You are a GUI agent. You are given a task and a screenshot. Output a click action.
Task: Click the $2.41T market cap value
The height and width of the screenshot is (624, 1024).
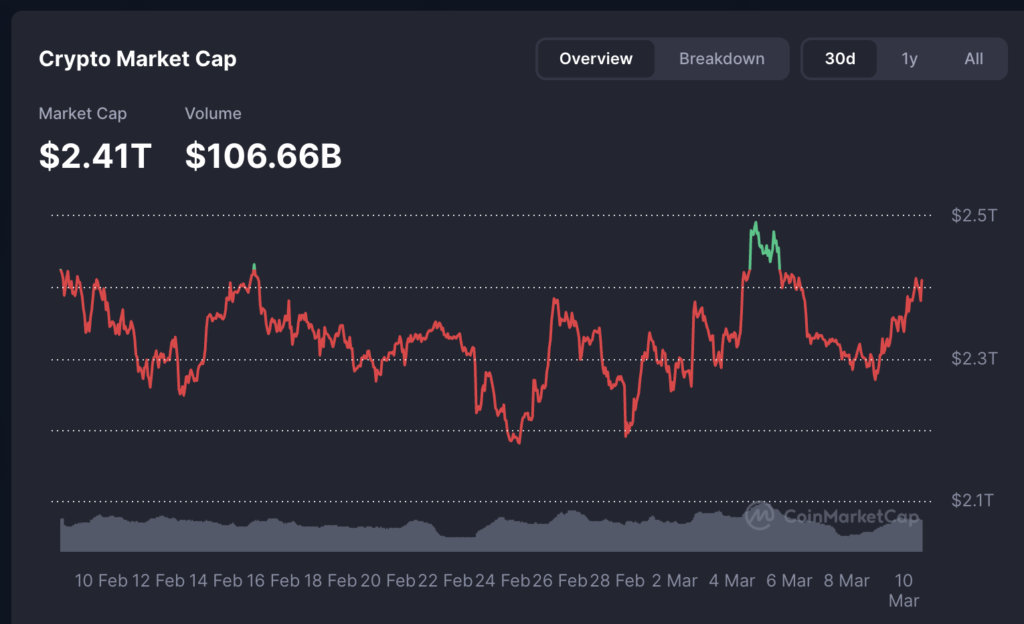tap(95, 155)
